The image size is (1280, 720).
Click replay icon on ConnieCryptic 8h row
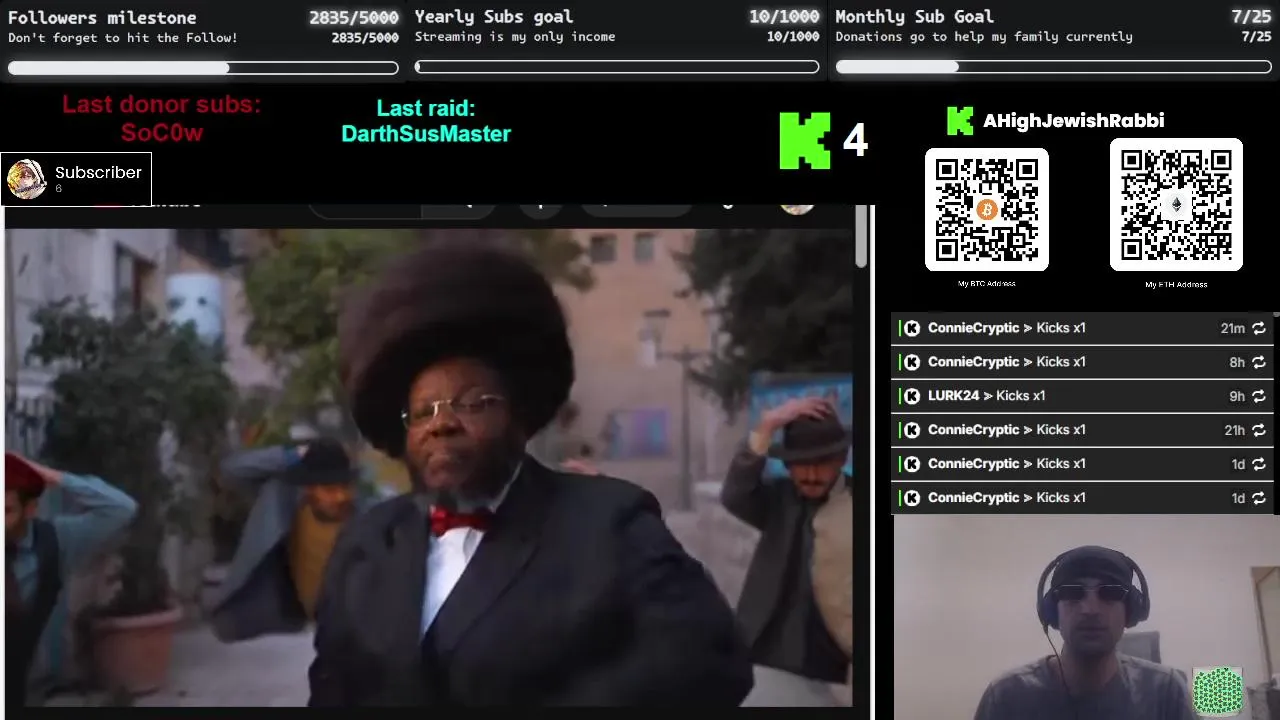1259,362
